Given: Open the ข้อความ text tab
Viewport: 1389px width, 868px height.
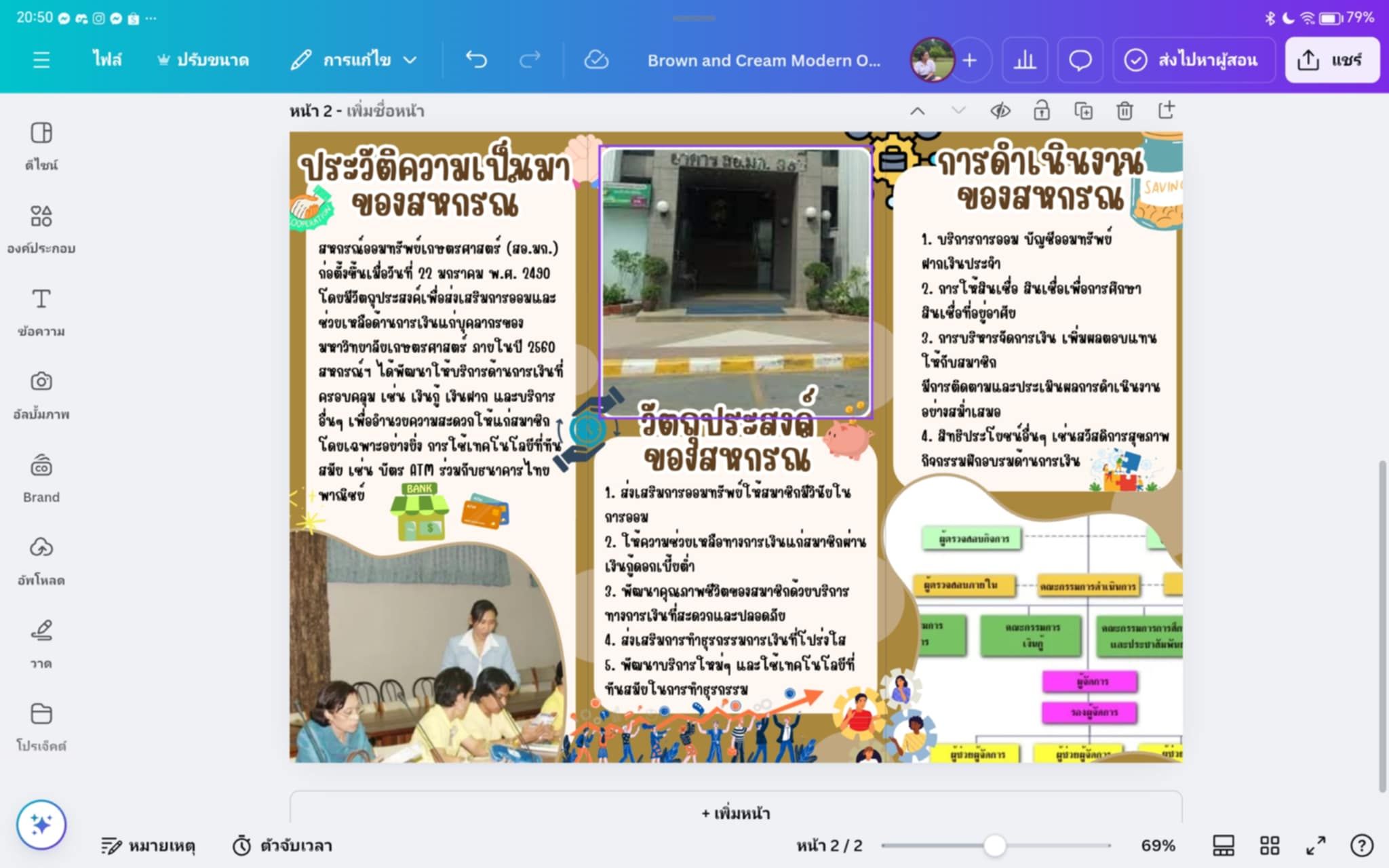Looking at the screenshot, I should coord(41,312).
